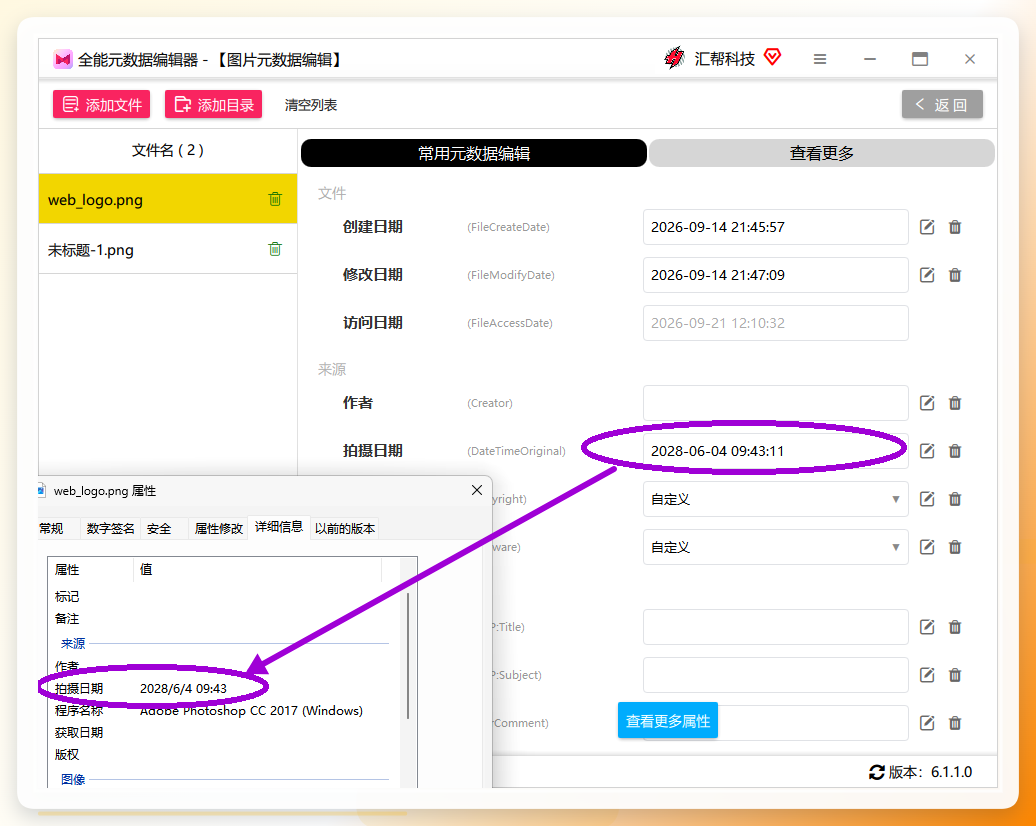The width and height of the screenshot is (1036, 826).
Task: Open the 查看更多 tab
Action: point(822,153)
